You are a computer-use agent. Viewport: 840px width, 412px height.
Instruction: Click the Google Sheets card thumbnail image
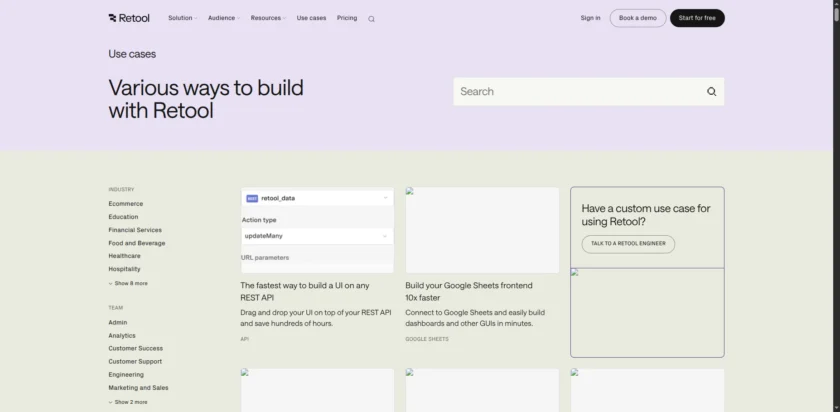point(482,230)
